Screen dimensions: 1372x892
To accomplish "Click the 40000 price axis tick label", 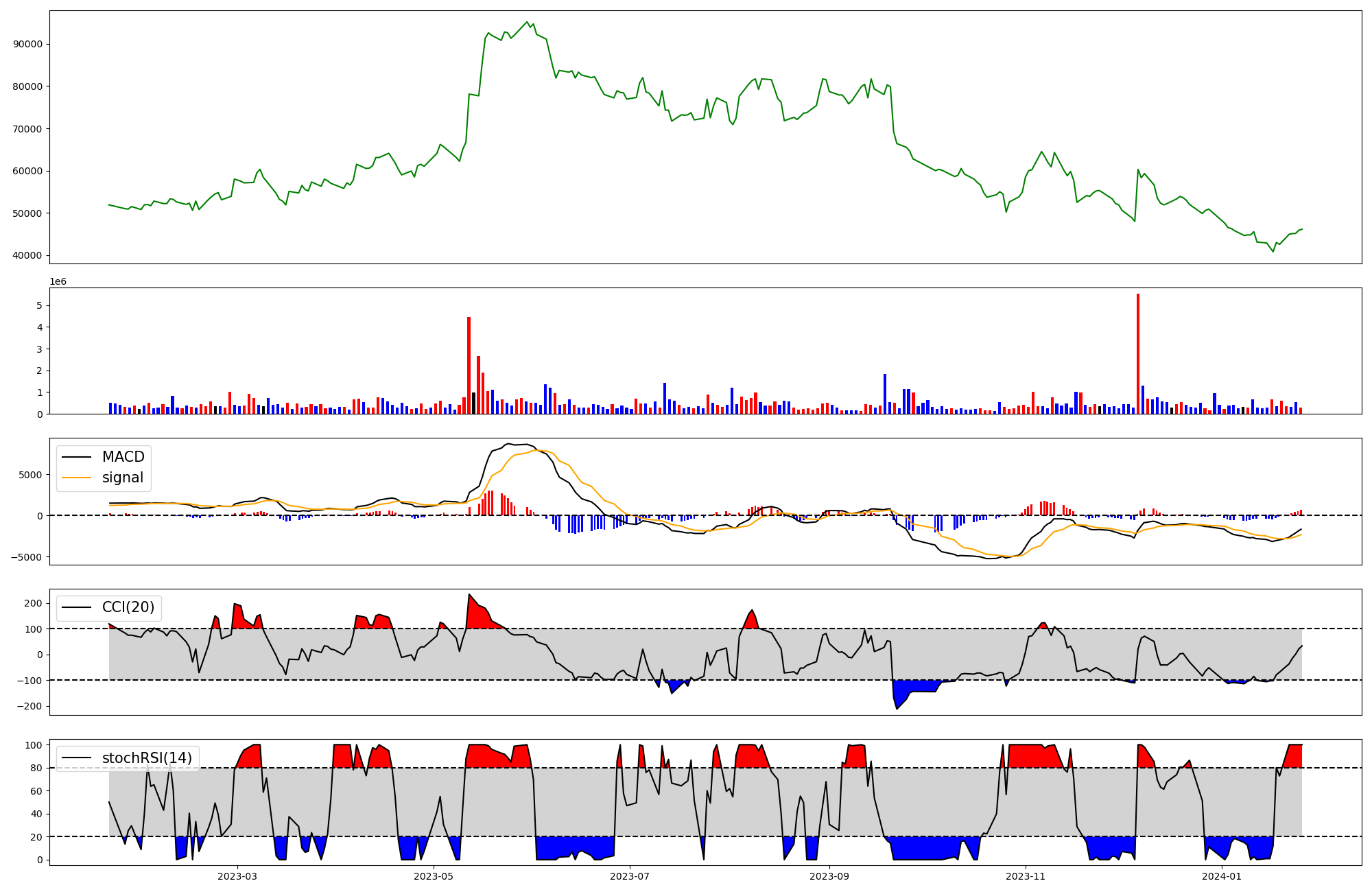I will pos(27,255).
